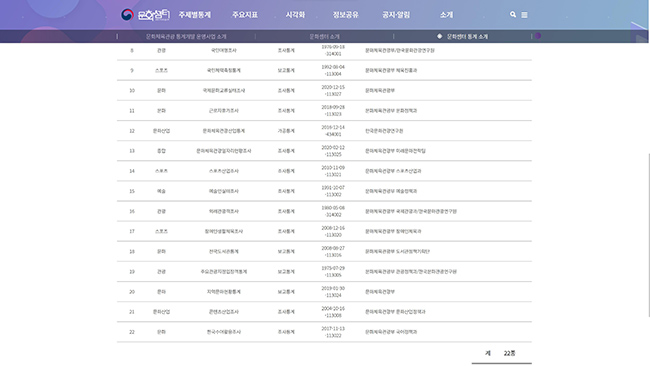This screenshot has height=366, width=650.
Task: Select the 국민여행조사 statistic in row 8
Action: pos(223,51)
